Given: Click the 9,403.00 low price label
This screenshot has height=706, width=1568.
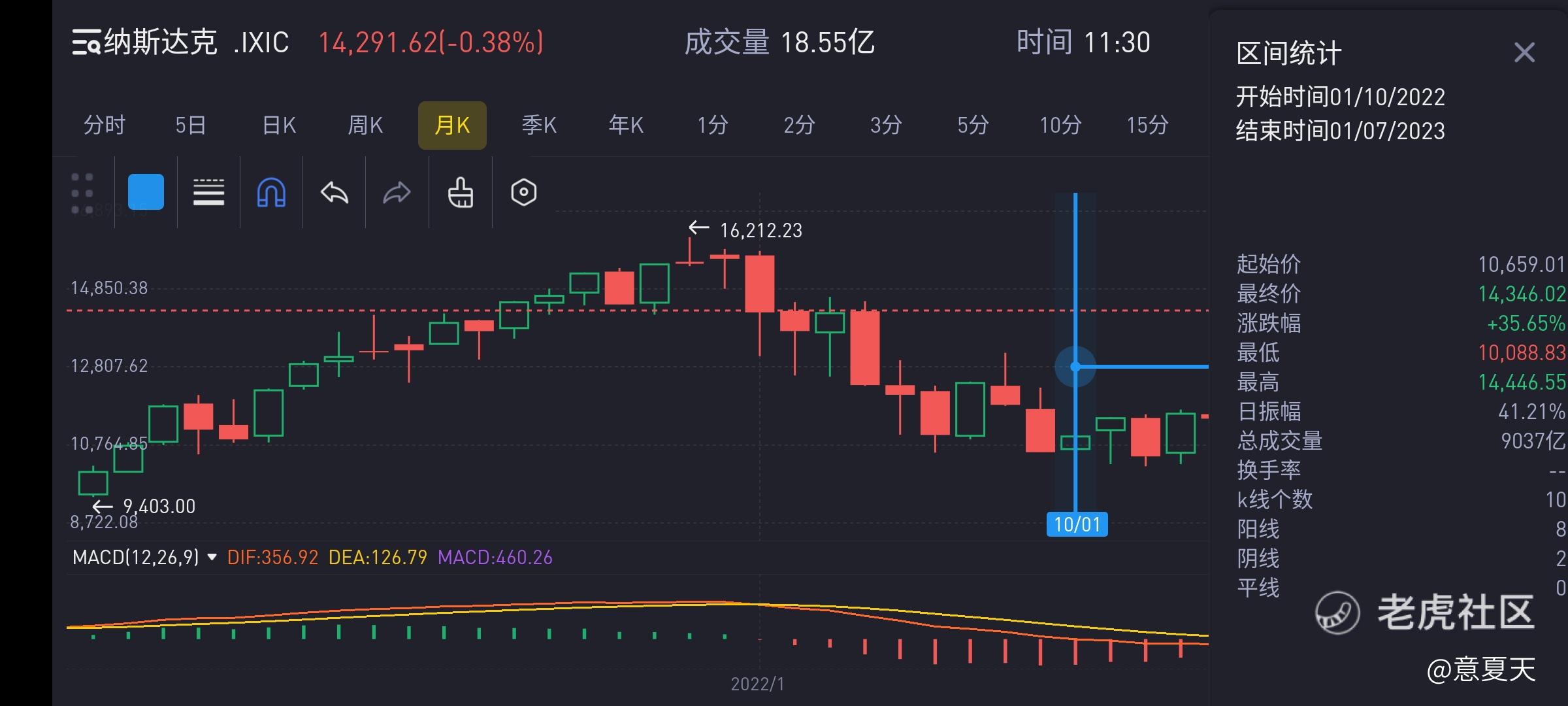Looking at the screenshot, I should point(159,506).
